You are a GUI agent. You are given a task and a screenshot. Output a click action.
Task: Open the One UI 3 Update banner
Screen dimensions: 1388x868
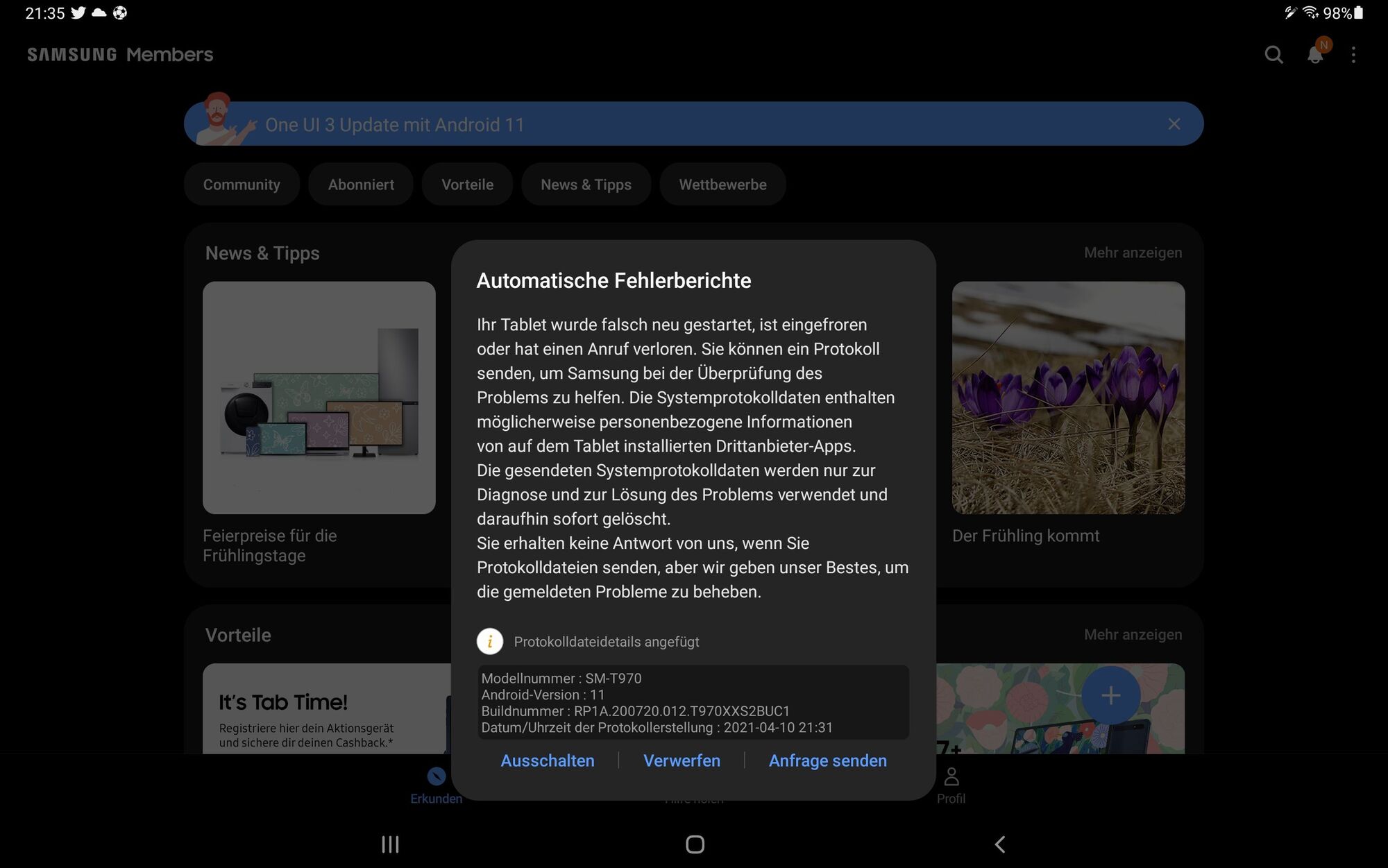click(693, 124)
